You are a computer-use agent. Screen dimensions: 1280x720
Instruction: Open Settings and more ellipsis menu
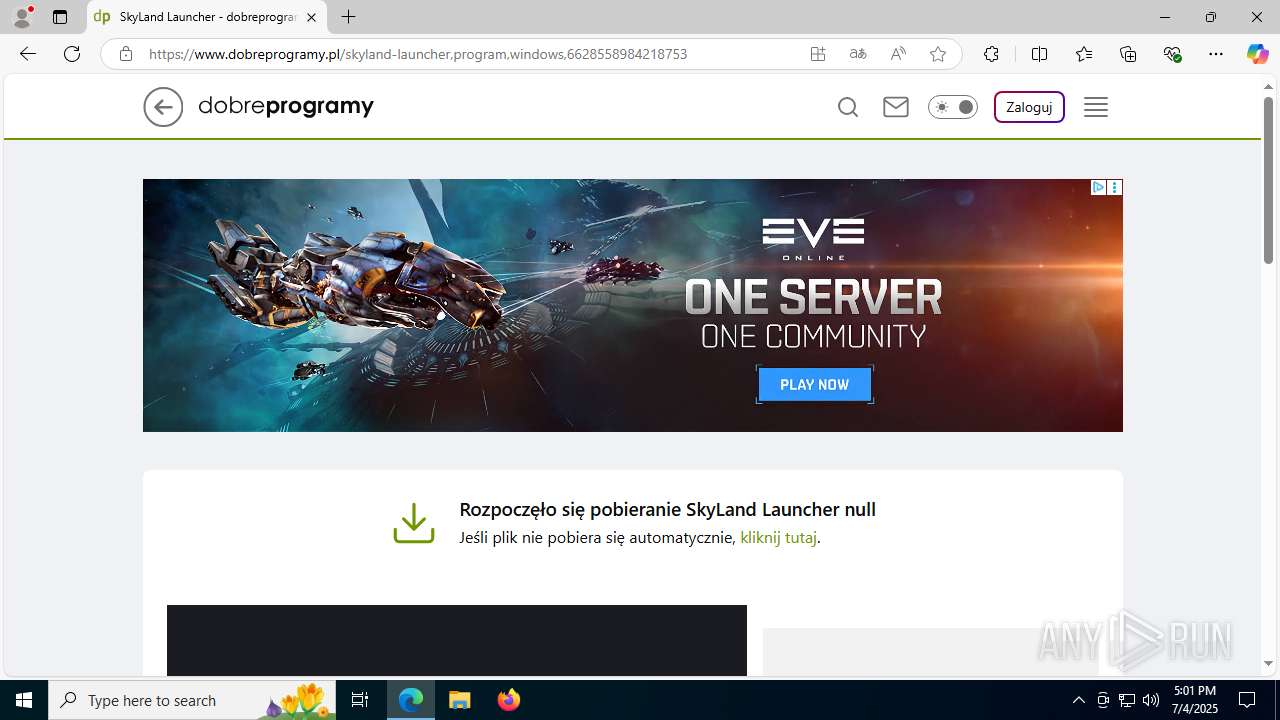point(1216,54)
